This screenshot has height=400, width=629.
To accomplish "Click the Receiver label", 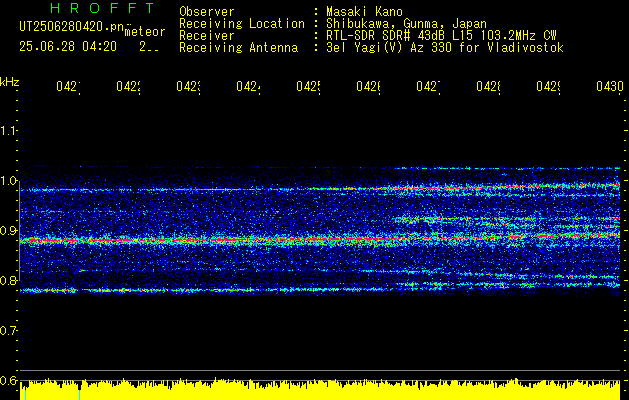I will click(207, 36).
